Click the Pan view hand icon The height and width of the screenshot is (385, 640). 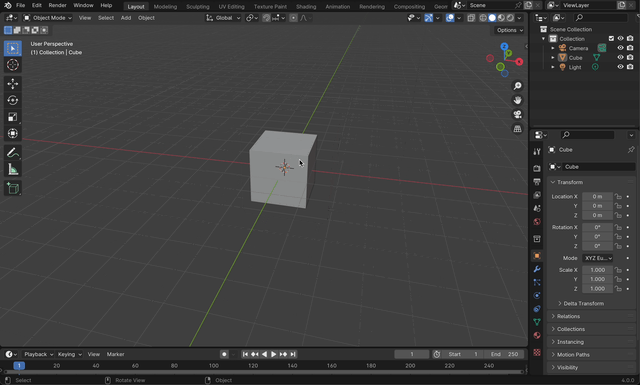click(518, 100)
